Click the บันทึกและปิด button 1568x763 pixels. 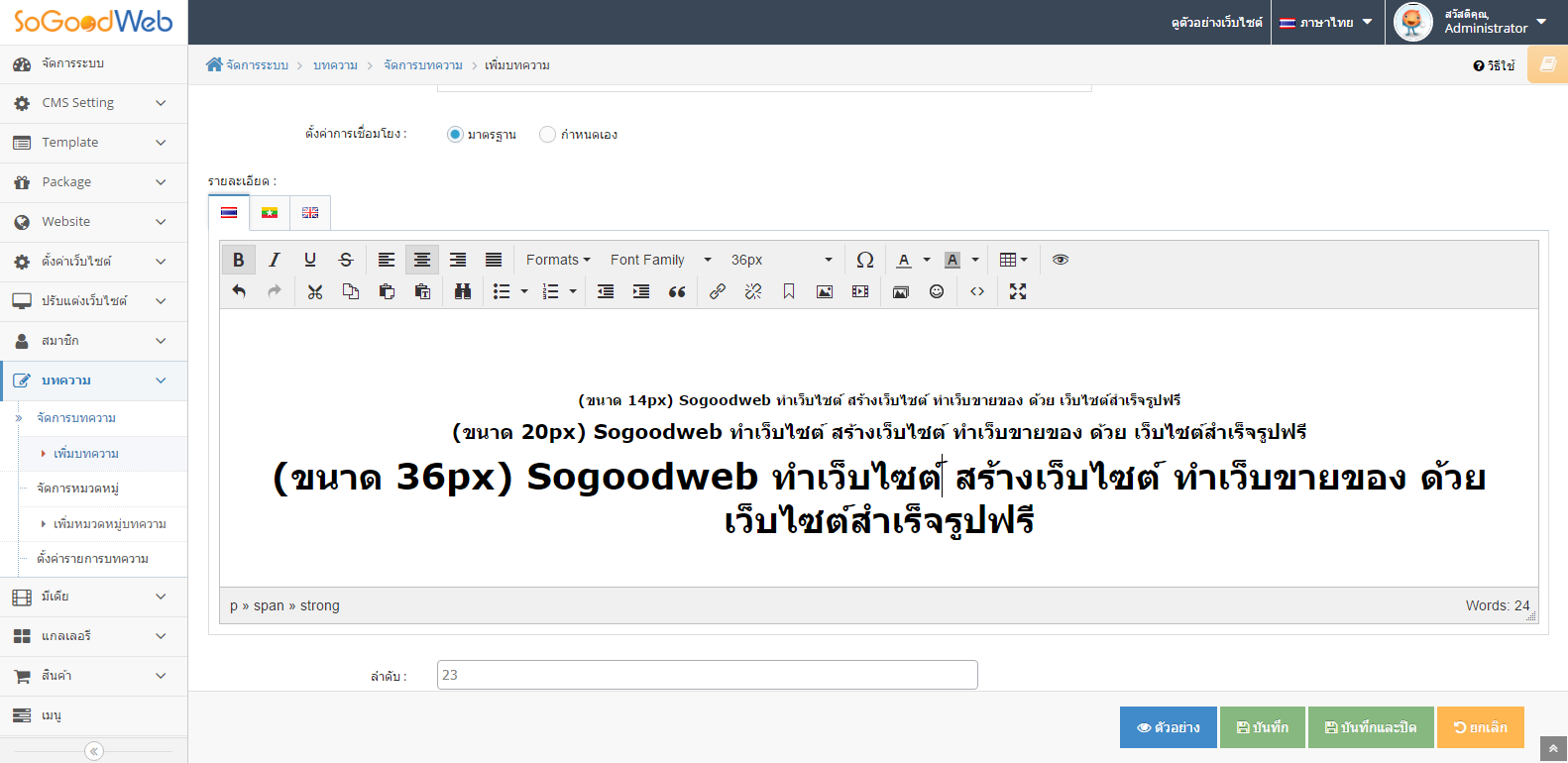(x=1371, y=727)
